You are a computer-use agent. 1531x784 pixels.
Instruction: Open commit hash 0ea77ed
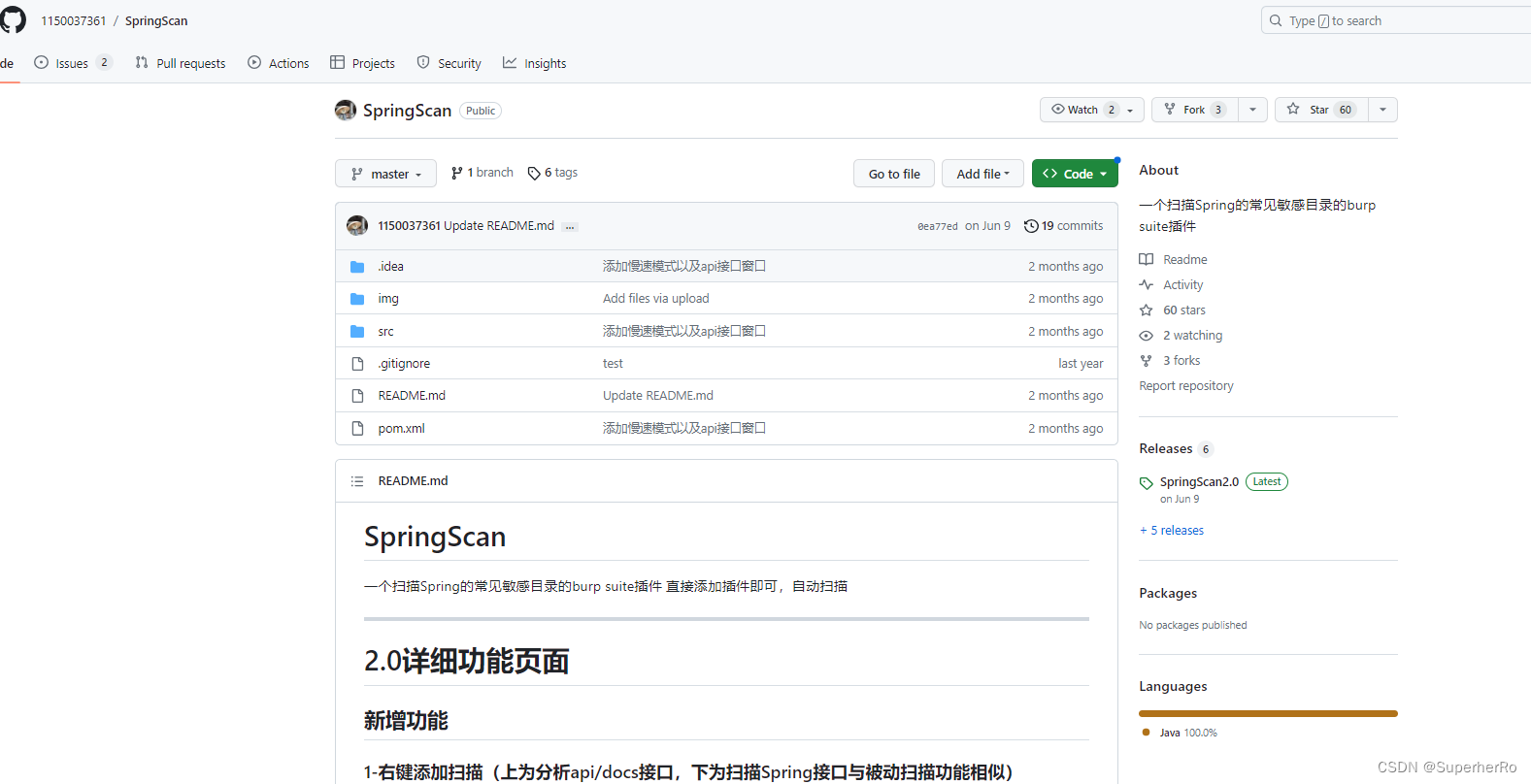point(937,226)
